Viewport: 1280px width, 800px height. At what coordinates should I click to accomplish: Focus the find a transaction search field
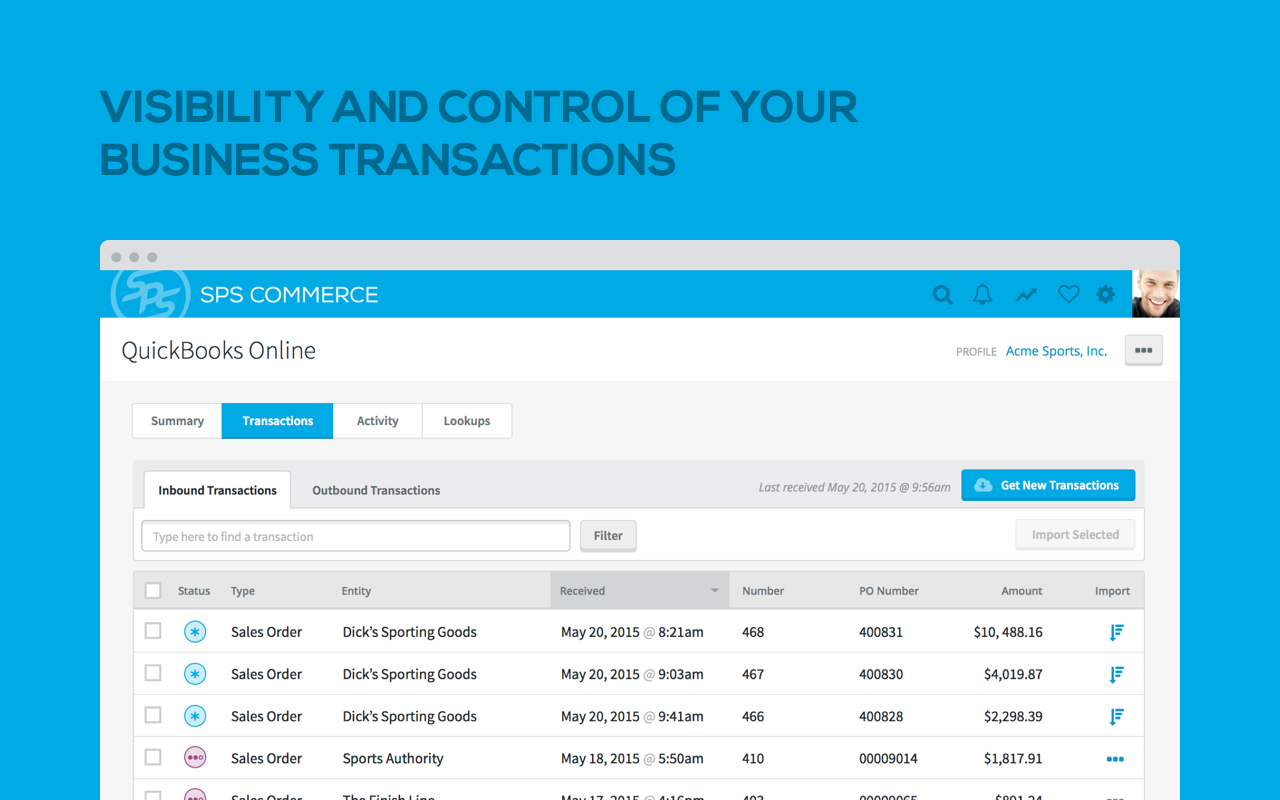[356, 536]
